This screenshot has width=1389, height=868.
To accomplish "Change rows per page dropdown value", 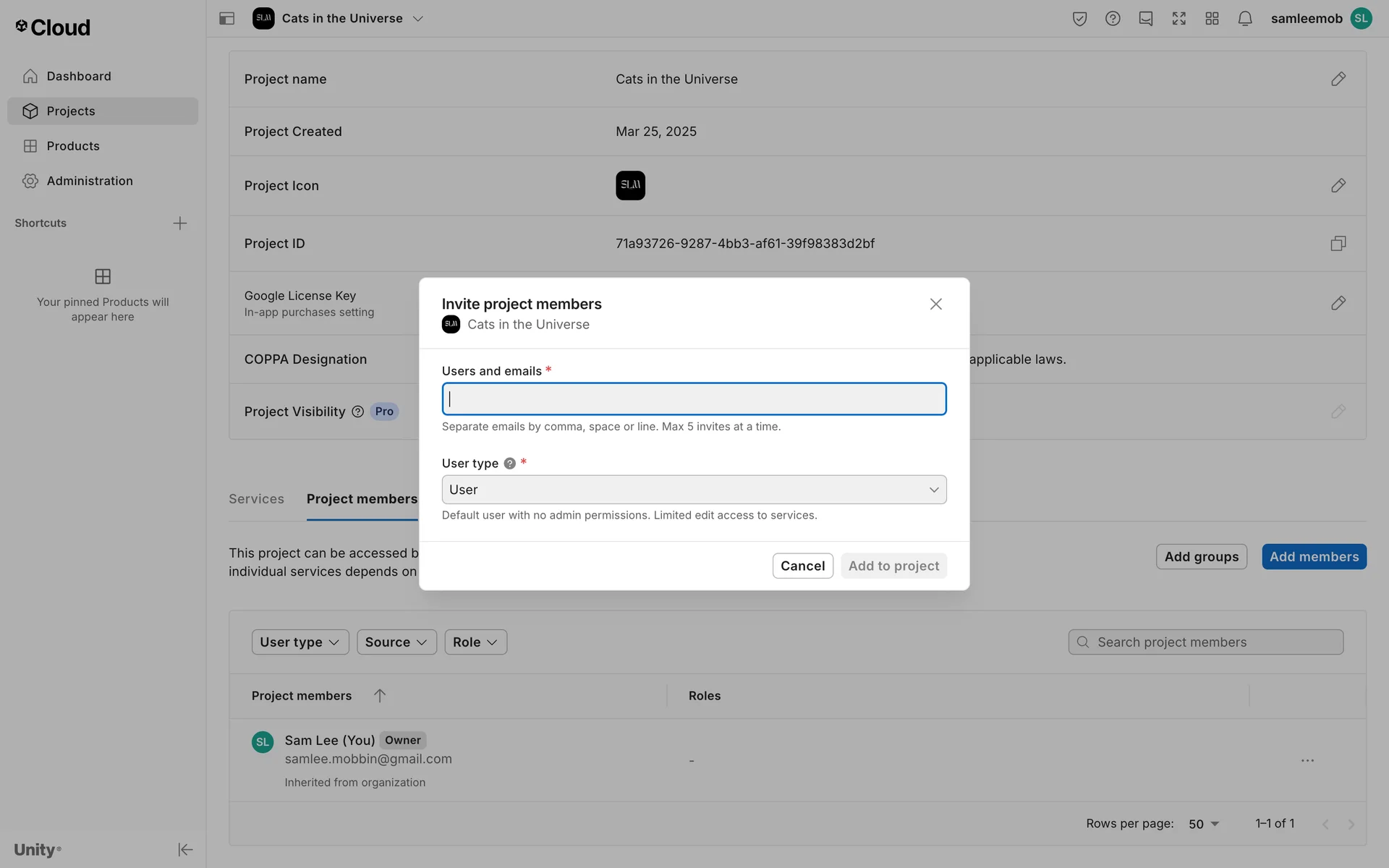I will coord(1204,824).
